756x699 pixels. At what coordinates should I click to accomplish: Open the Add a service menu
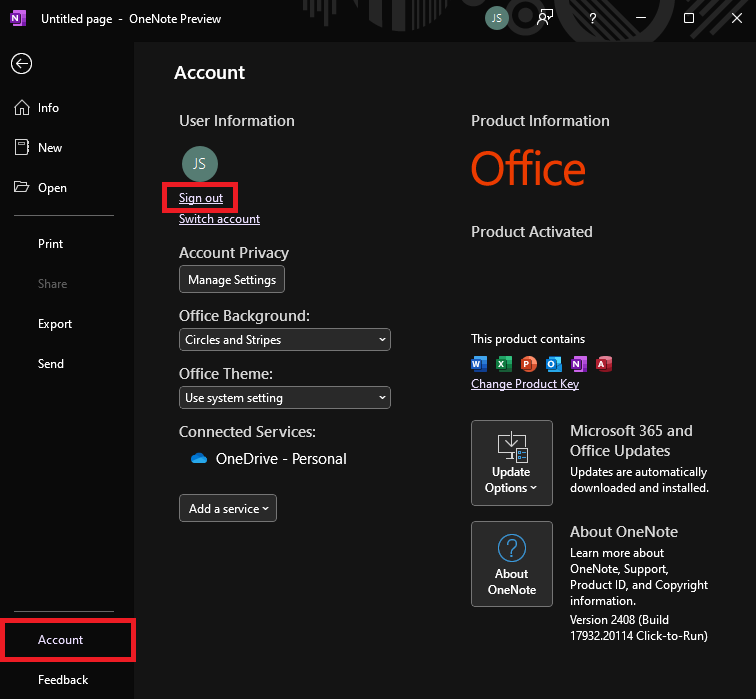point(228,508)
